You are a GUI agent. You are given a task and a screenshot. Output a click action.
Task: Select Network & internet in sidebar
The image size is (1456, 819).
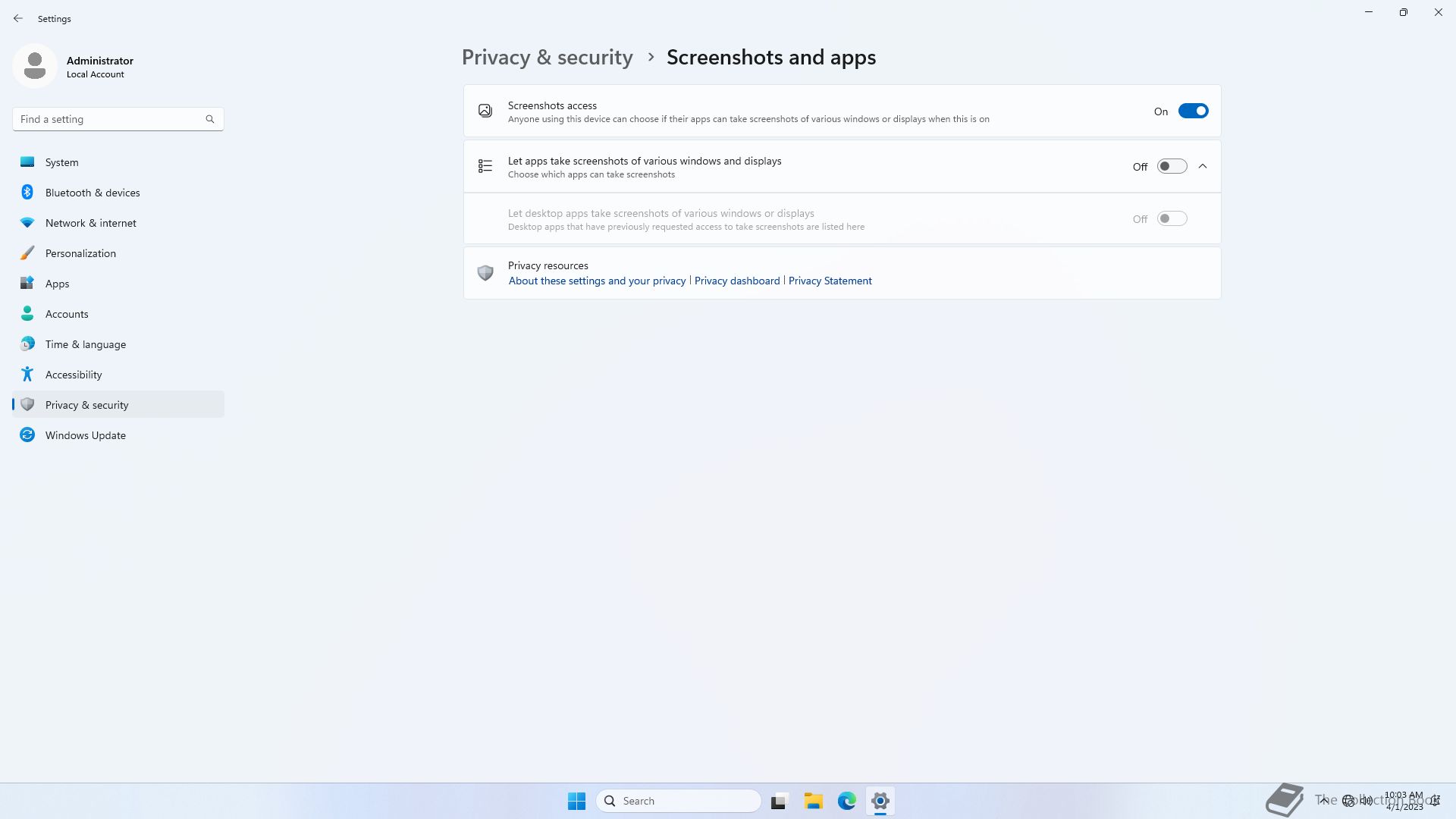click(x=91, y=223)
